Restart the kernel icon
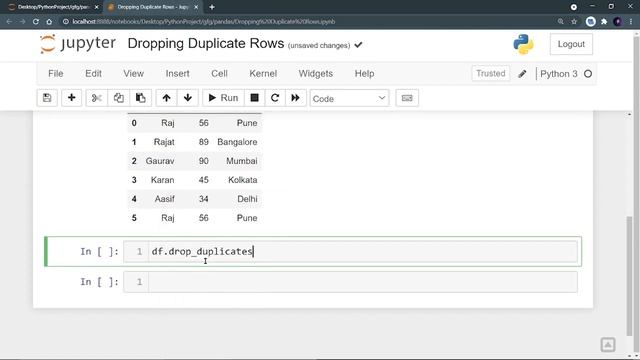 click(275, 98)
